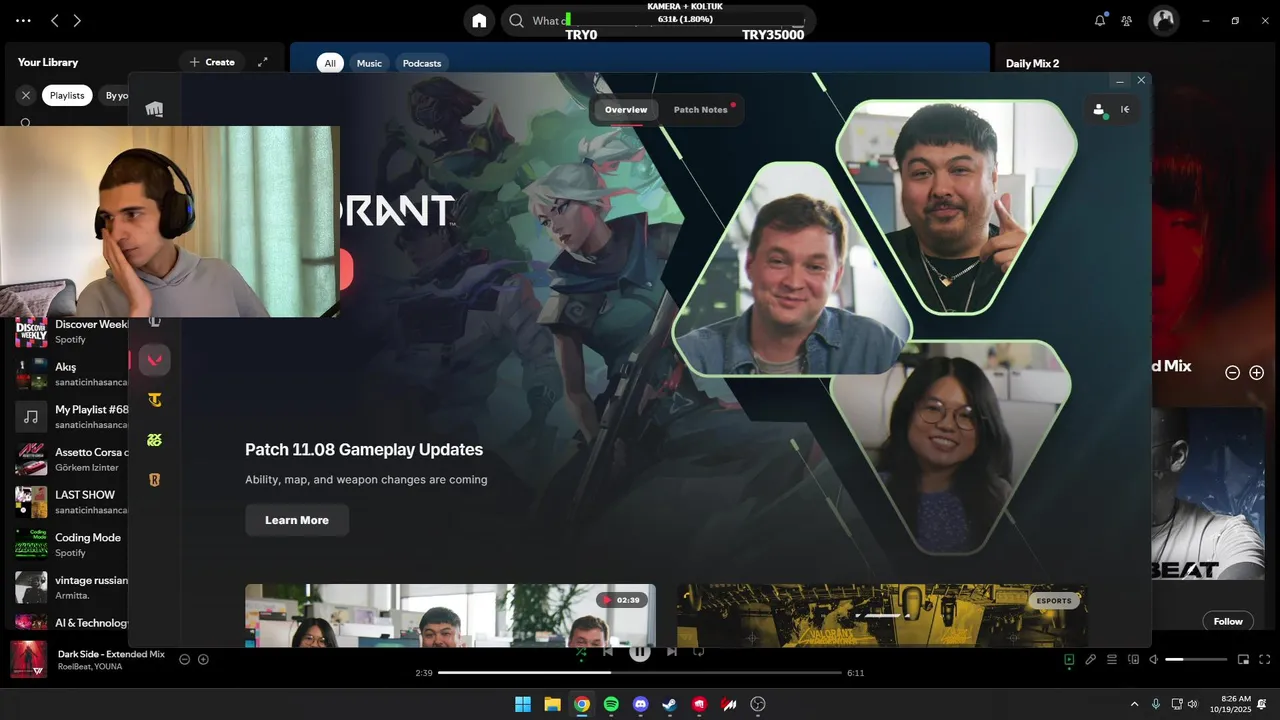The height and width of the screenshot is (720, 1280).
Task: Select Teamfight Tactics icon in Riot sidebar
Action: pyautogui.click(x=154, y=400)
